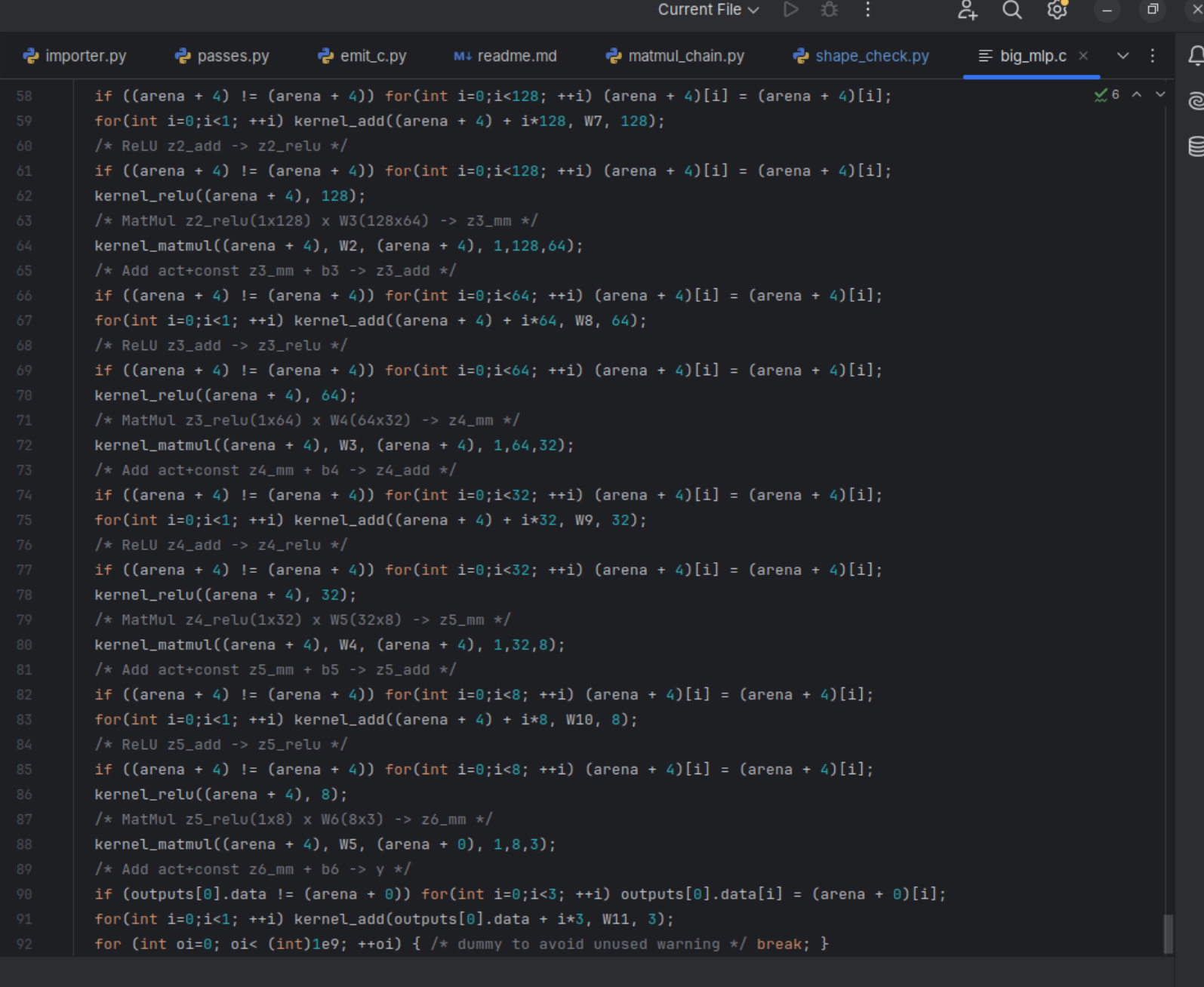Open Search Everywhere magnifier
The width and height of the screenshot is (1204, 987).
pos(1012,10)
